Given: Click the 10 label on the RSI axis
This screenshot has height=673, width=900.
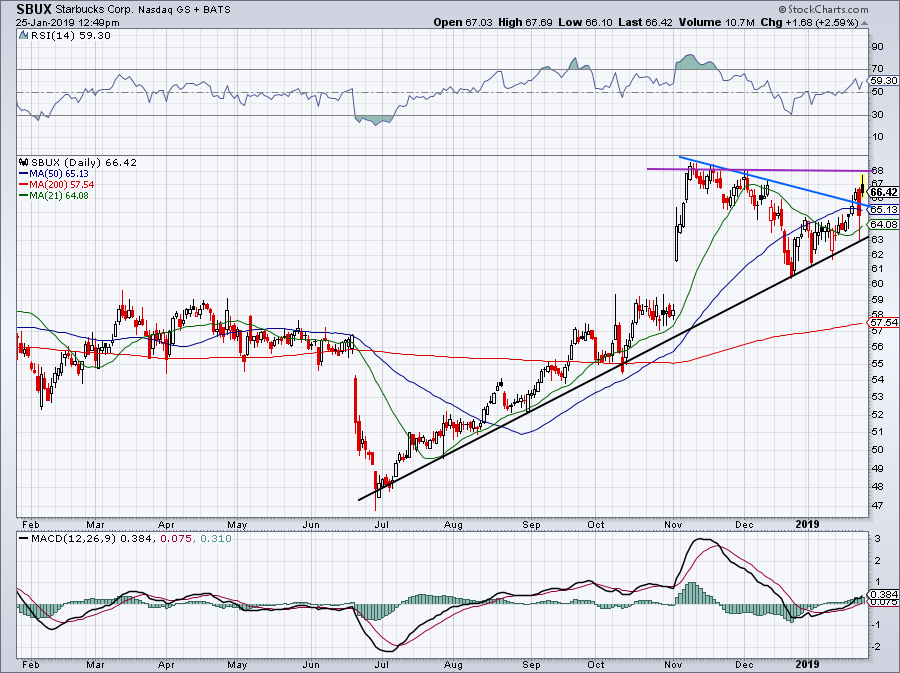Looking at the screenshot, I should 877,137.
